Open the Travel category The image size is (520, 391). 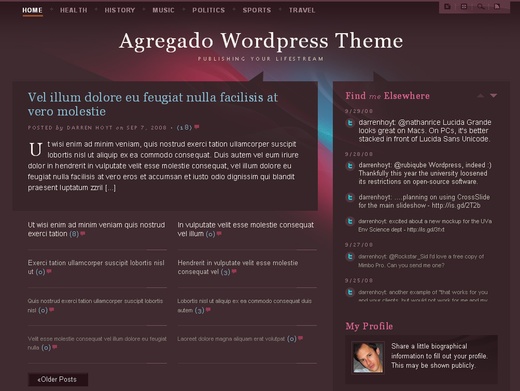click(x=302, y=10)
